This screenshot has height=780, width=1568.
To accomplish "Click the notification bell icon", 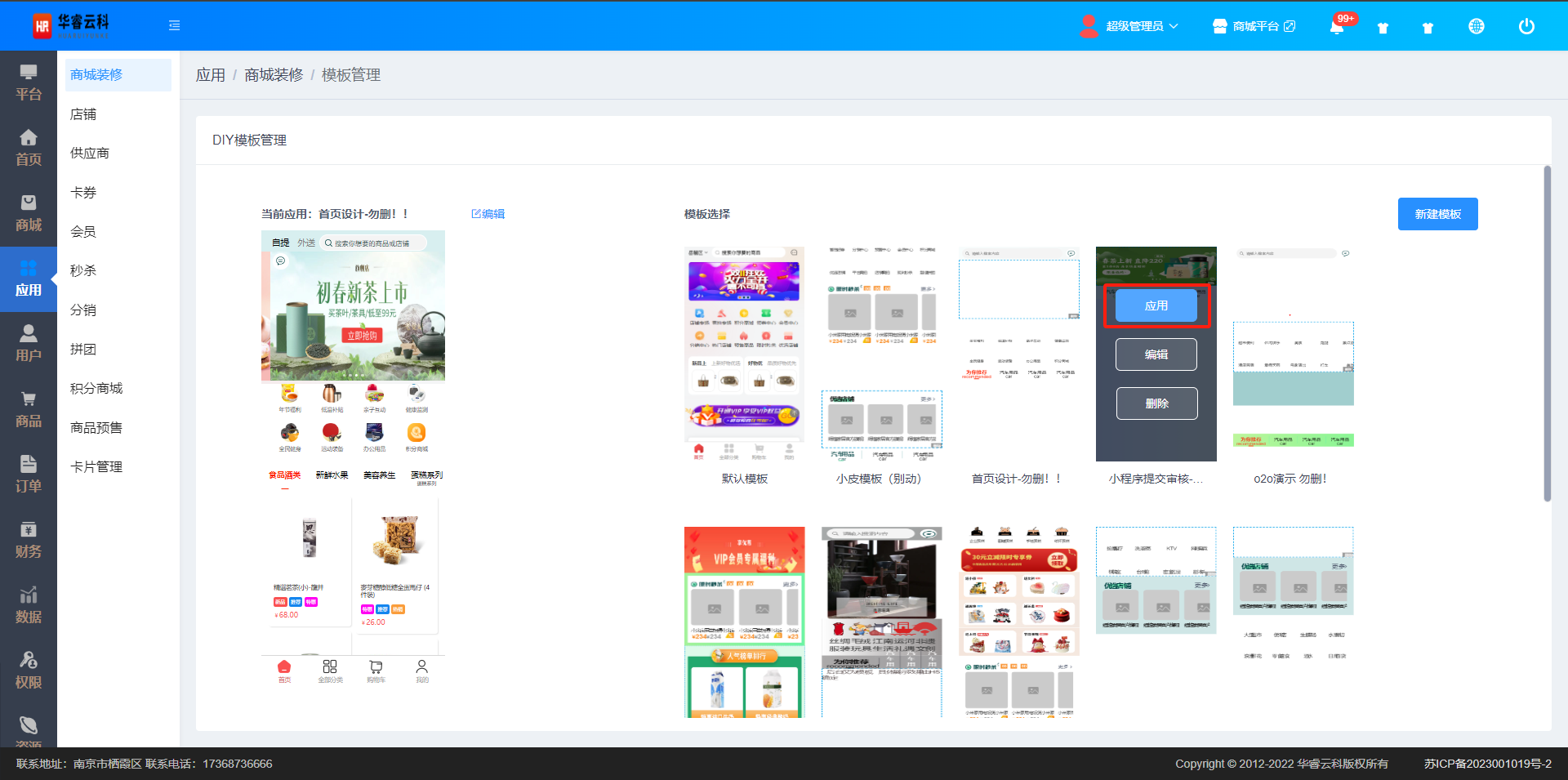I will [1336, 27].
